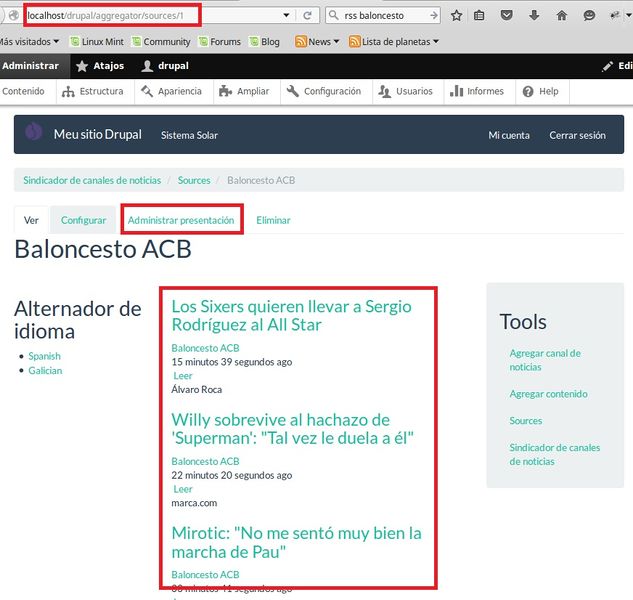
Task: Click the pencil Edit icon in admin bar
Action: (x=607, y=66)
